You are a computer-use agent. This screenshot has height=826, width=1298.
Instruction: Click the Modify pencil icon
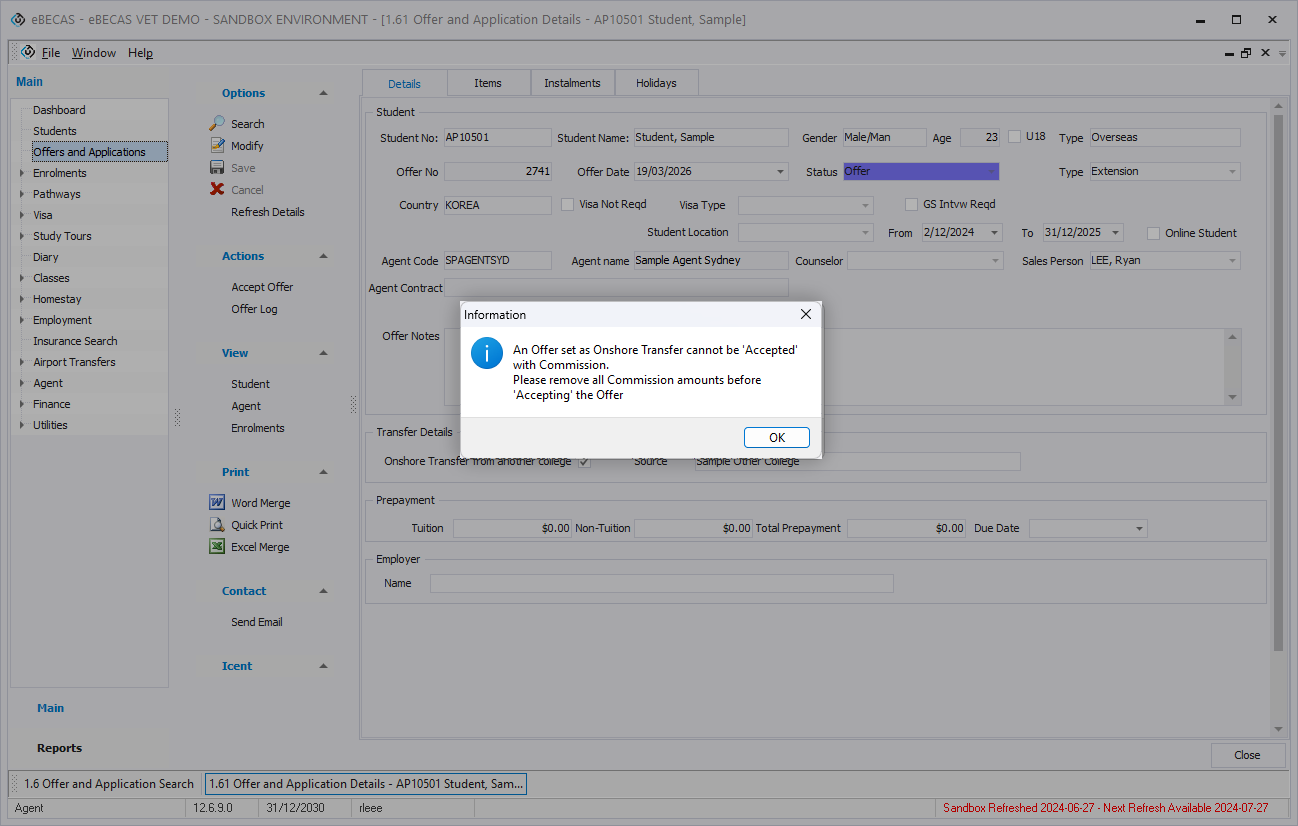click(217, 146)
